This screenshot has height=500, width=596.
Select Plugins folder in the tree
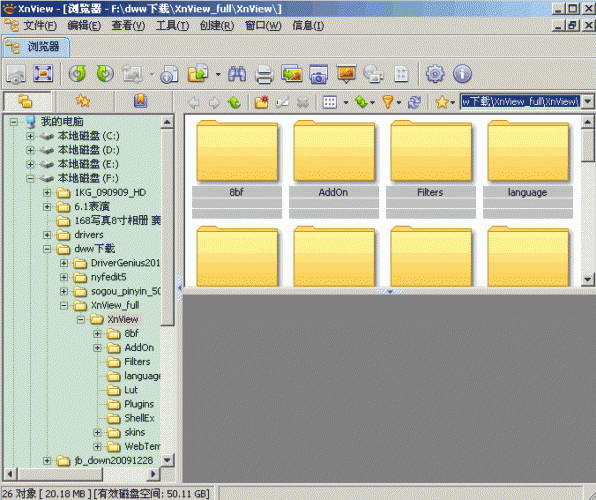[139, 404]
